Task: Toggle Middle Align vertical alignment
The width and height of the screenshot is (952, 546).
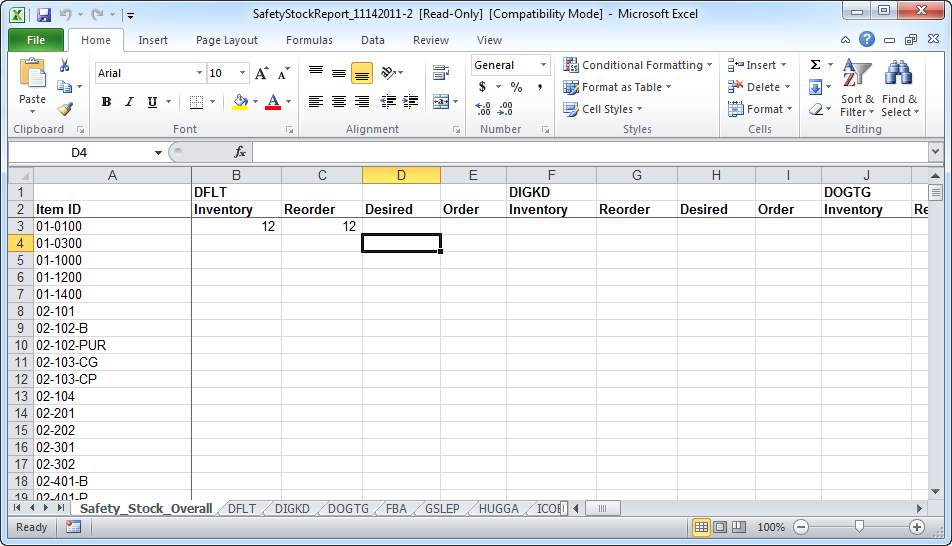Action: pyautogui.click(x=339, y=73)
